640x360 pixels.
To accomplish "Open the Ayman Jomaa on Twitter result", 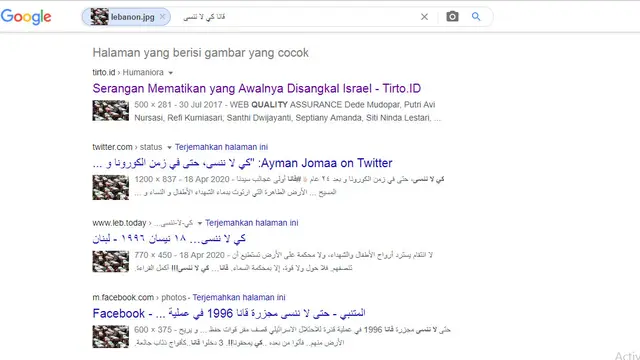I will (242, 163).
